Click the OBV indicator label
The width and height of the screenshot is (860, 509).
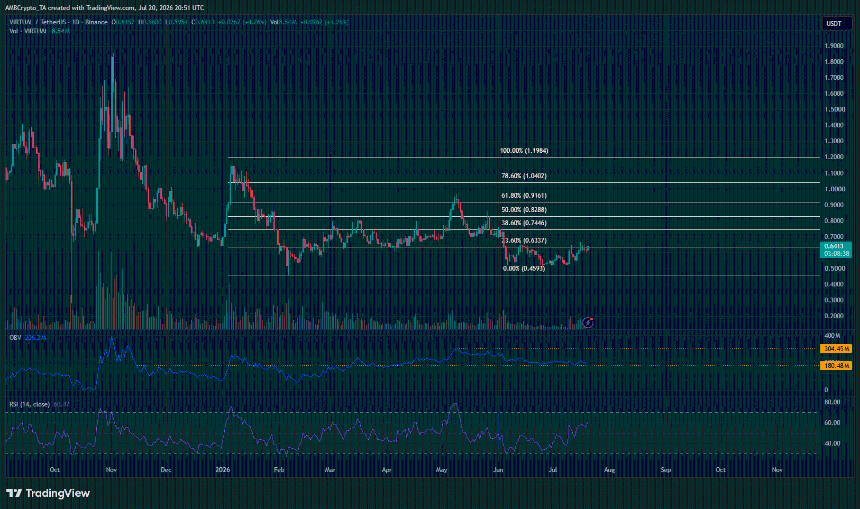(15, 338)
